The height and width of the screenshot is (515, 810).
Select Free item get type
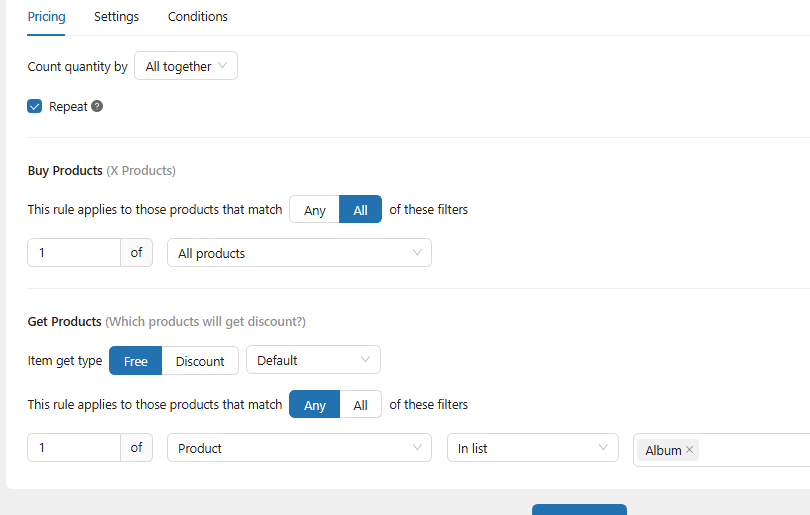(135, 361)
